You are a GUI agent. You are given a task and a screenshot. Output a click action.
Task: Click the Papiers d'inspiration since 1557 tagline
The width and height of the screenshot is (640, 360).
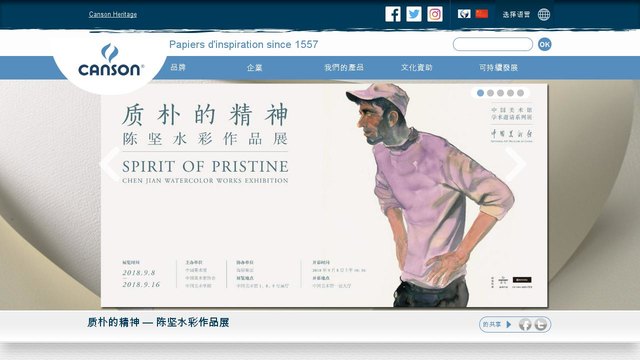(243, 44)
